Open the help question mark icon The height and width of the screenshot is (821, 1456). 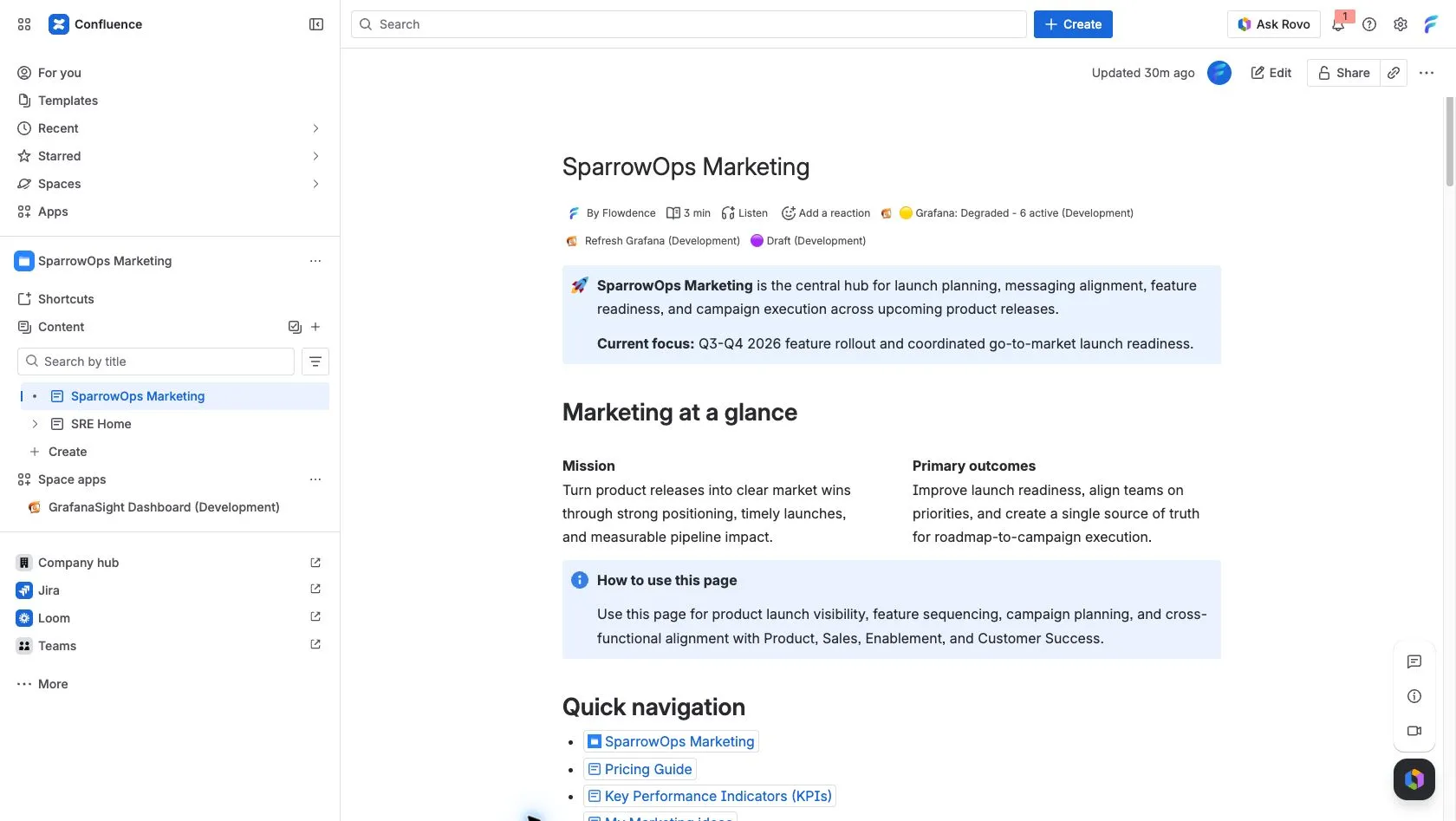pyautogui.click(x=1369, y=24)
